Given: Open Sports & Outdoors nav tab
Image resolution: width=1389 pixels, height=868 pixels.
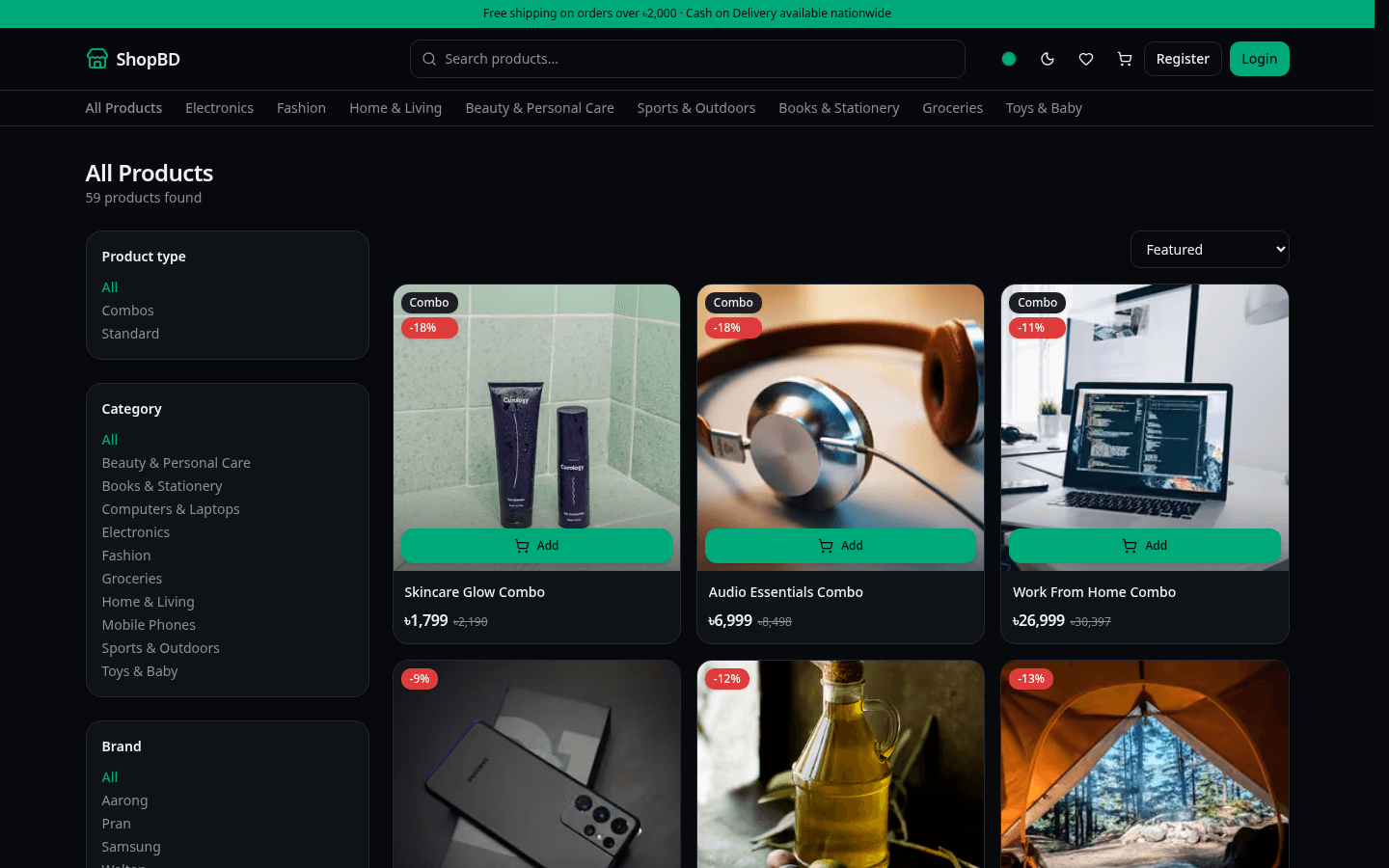Looking at the screenshot, I should (x=696, y=108).
